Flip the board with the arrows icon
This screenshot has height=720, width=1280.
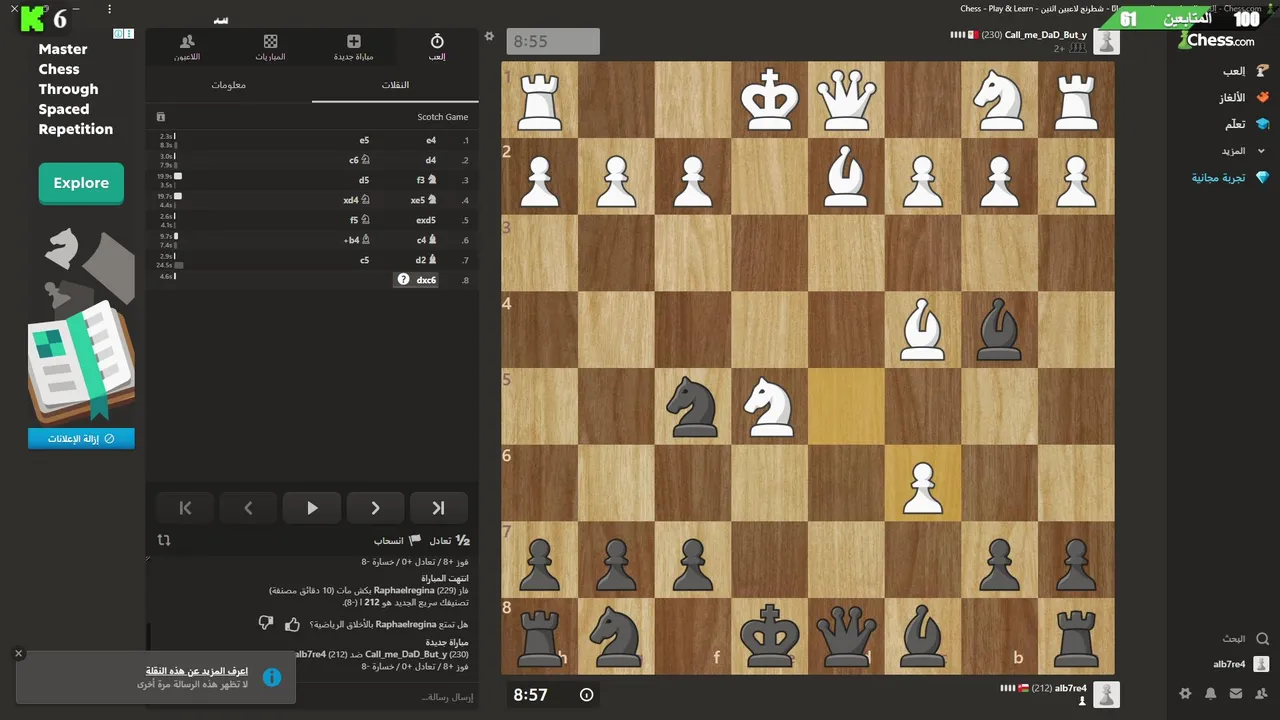[x=164, y=540]
